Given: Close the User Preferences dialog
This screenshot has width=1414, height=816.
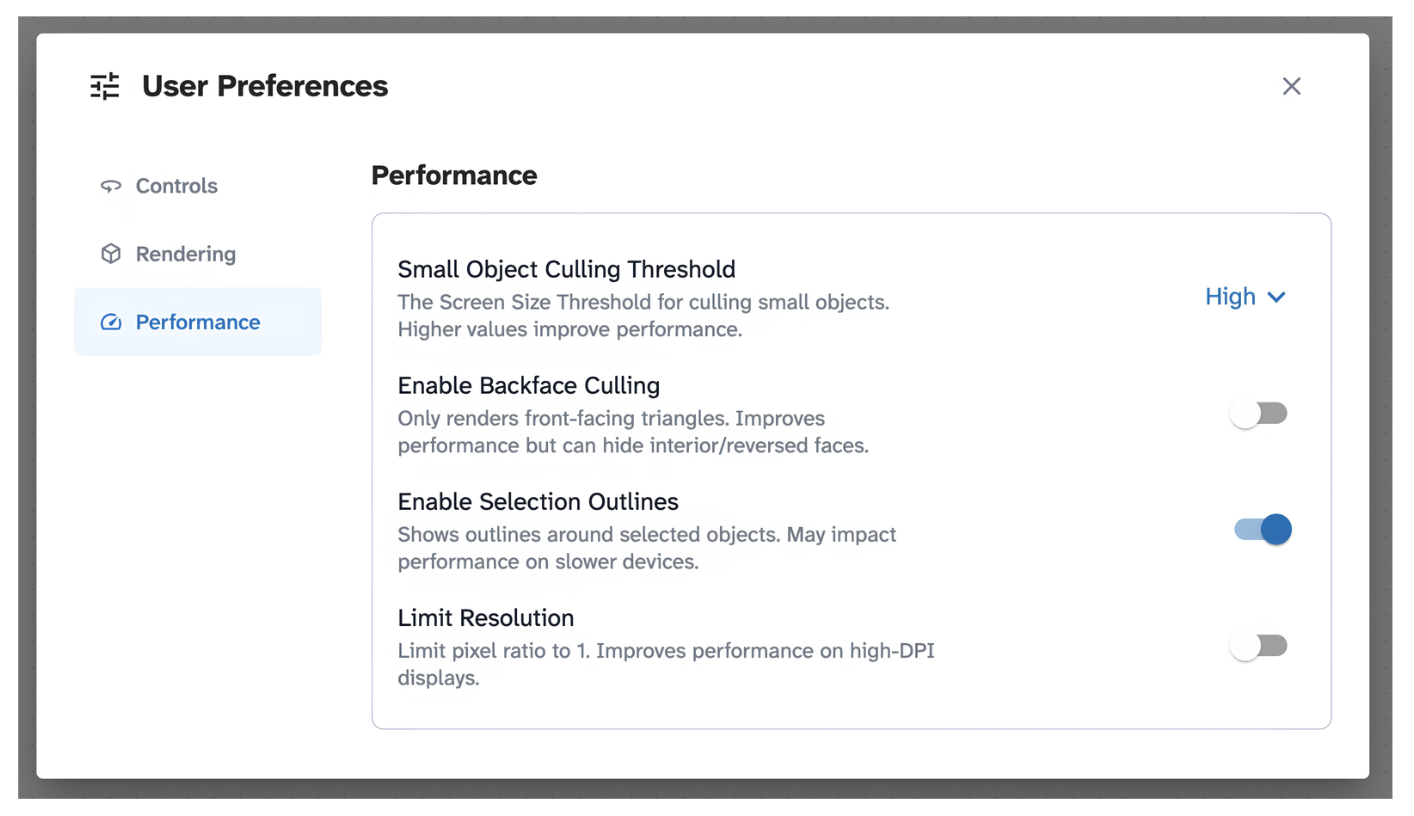Looking at the screenshot, I should click(1292, 86).
